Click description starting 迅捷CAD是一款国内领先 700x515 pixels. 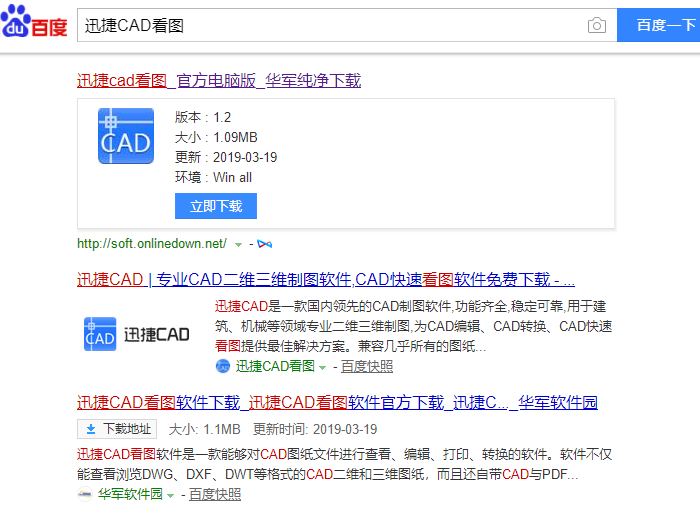[x=413, y=326]
